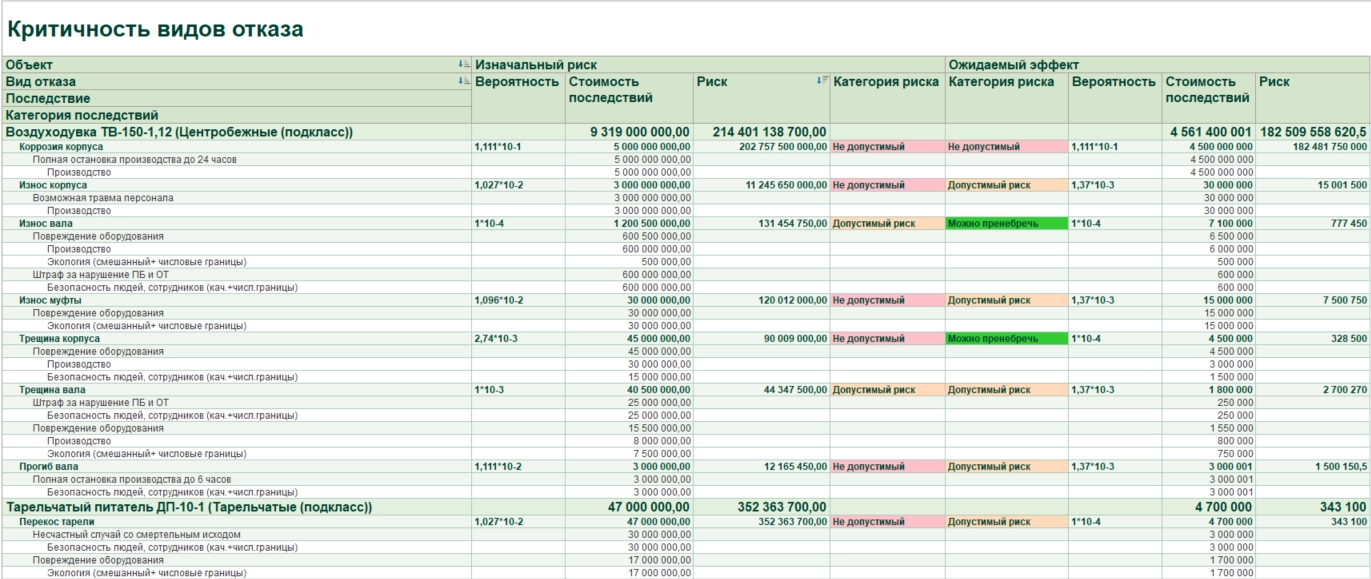
Task: Select the Тарельчатый питатель ДП-10-1 group row
Action: pyautogui.click(x=189, y=508)
